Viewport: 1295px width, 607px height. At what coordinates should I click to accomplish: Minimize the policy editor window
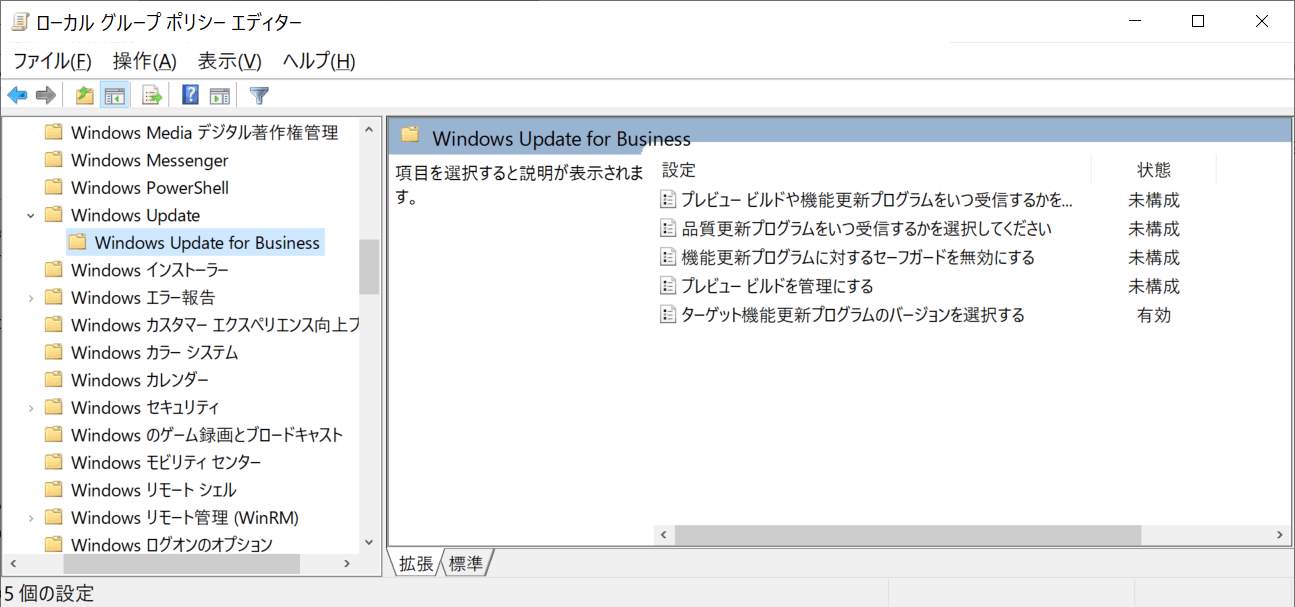tap(1135, 21)
